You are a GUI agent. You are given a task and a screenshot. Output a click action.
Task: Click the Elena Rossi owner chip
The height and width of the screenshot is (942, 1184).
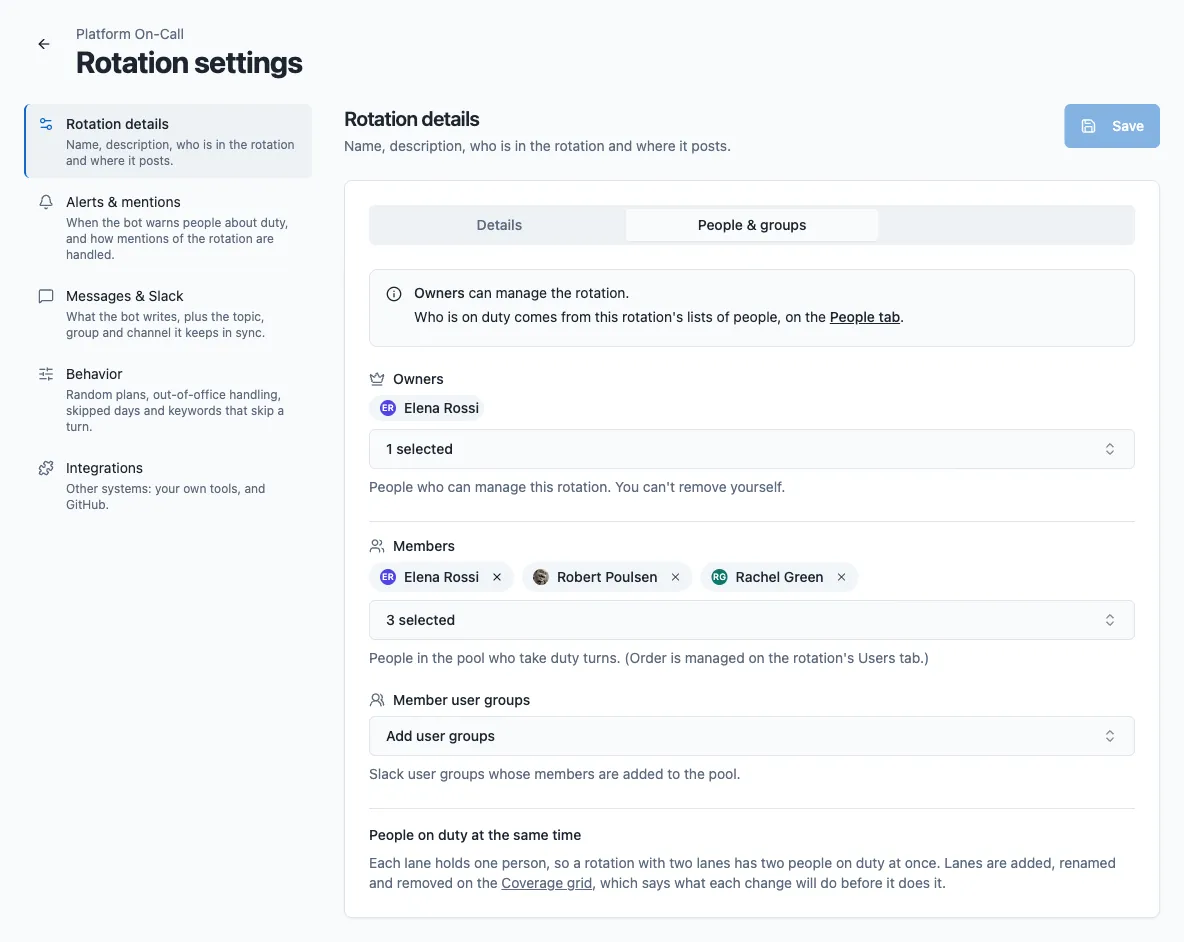[428, 408]
